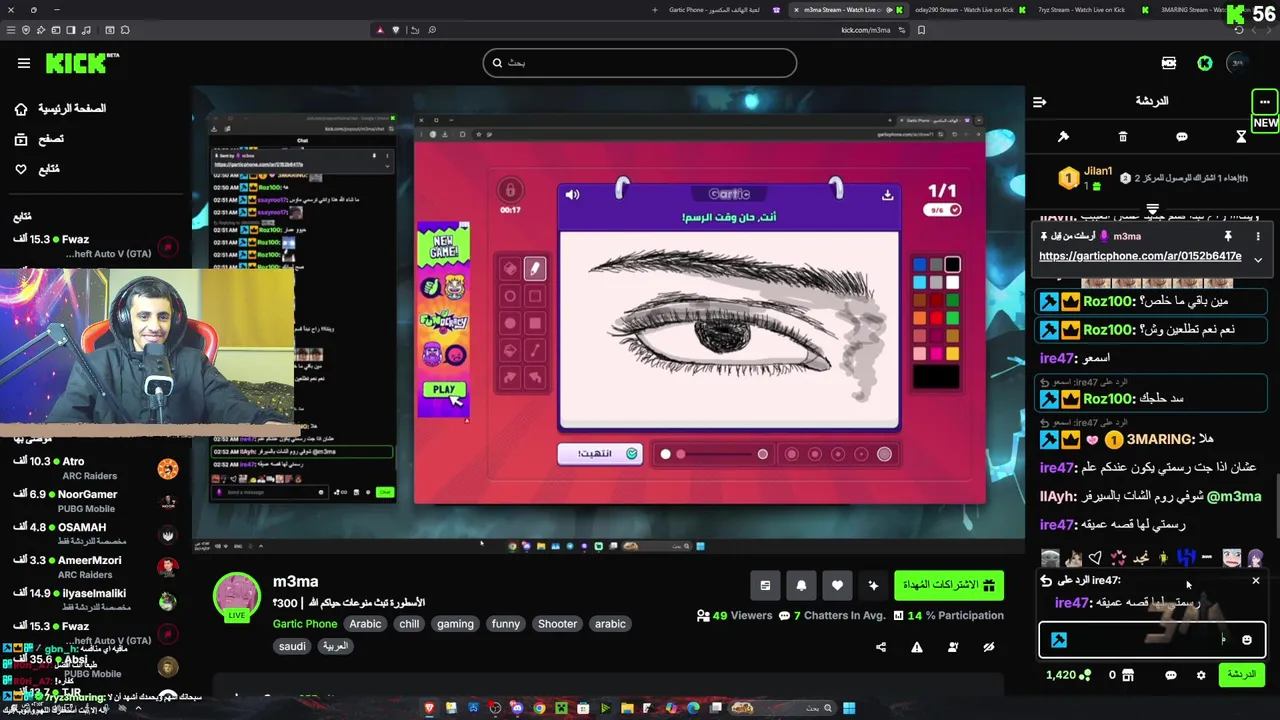Select the middle brush size dot
The height and width of the screenshot is (720, 1280).
(838, 454)
